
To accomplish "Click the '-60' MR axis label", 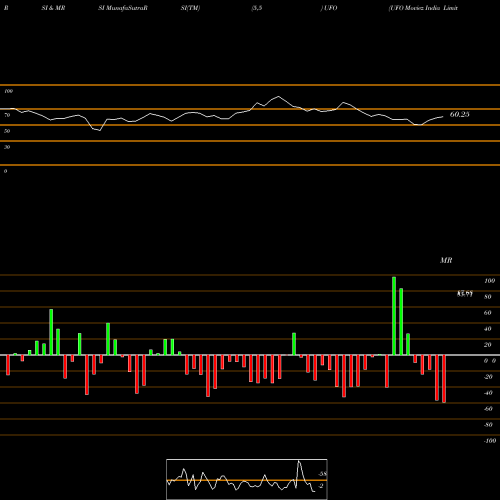I will click(488, 409).
